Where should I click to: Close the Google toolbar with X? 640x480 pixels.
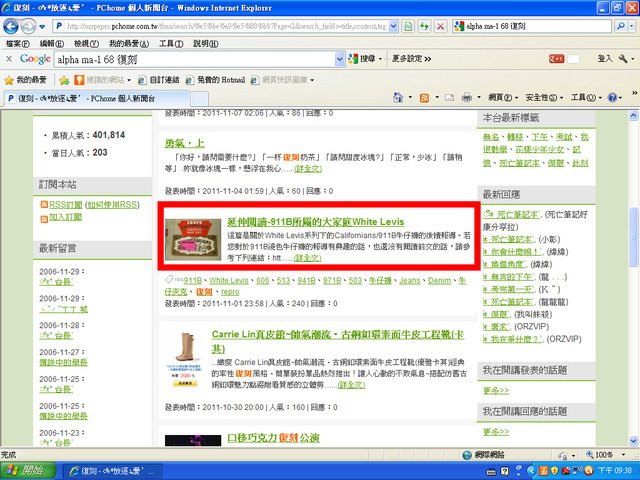tap(9, 59)
